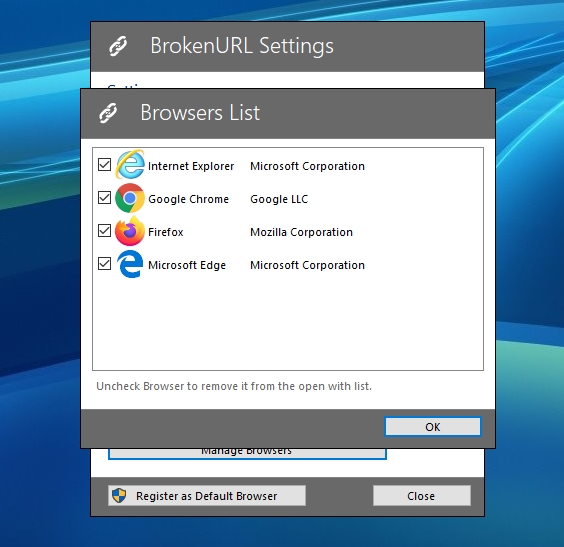The image size is (564, 547).
Task: Click the Firefox browser icon
Action: [x=130, y=231]
